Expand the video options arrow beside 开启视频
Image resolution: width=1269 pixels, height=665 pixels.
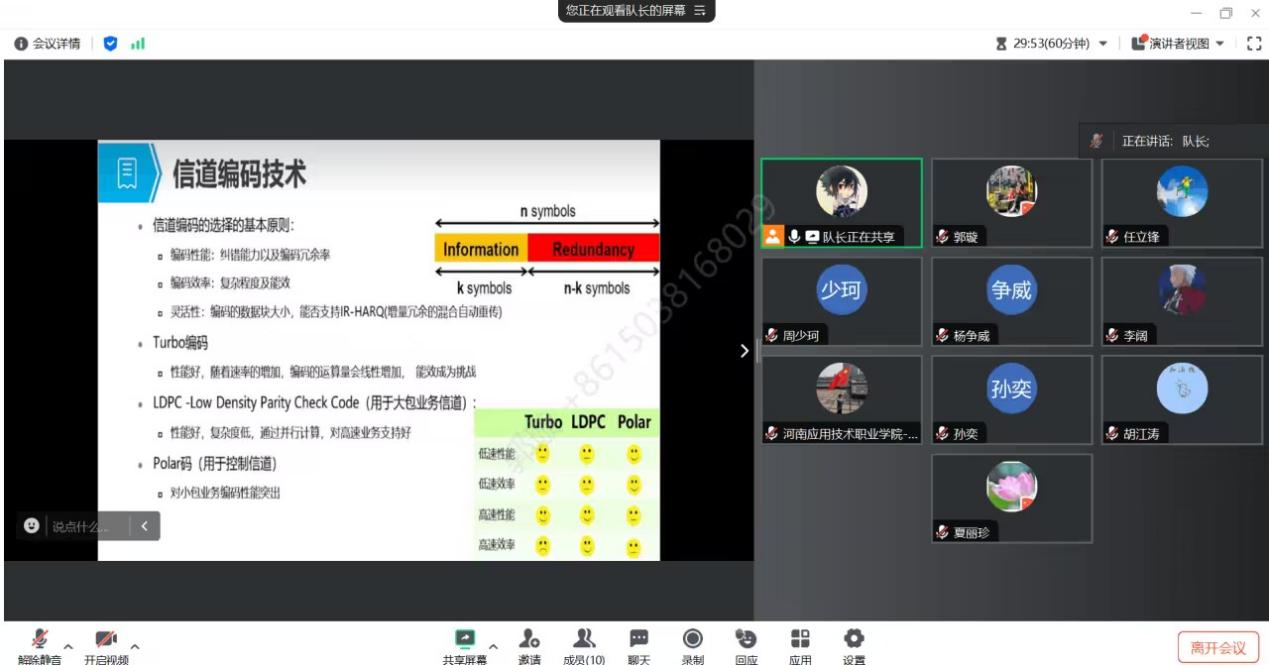click(134, 645)
